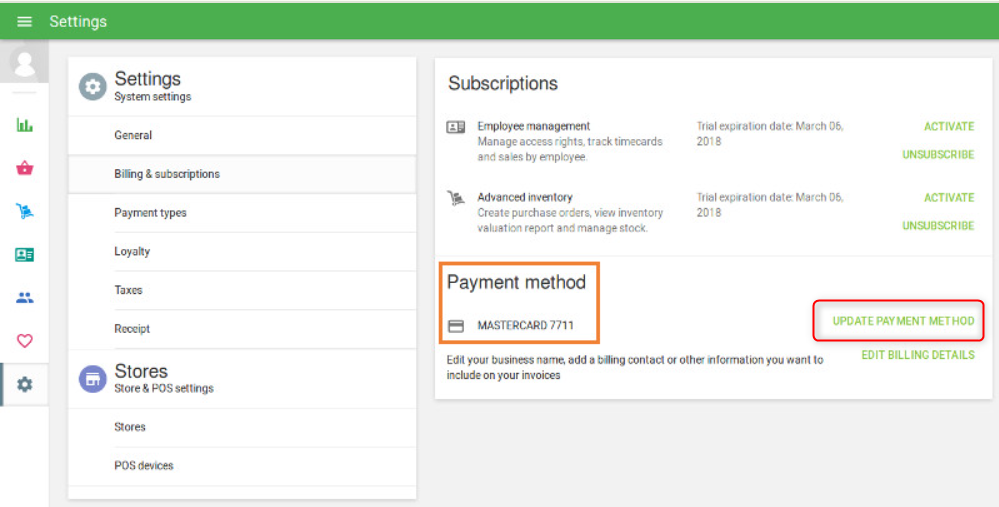Click the Mastercard 7711 payment entry
This screenshot has width=999, height=507.
coord(524,326)
